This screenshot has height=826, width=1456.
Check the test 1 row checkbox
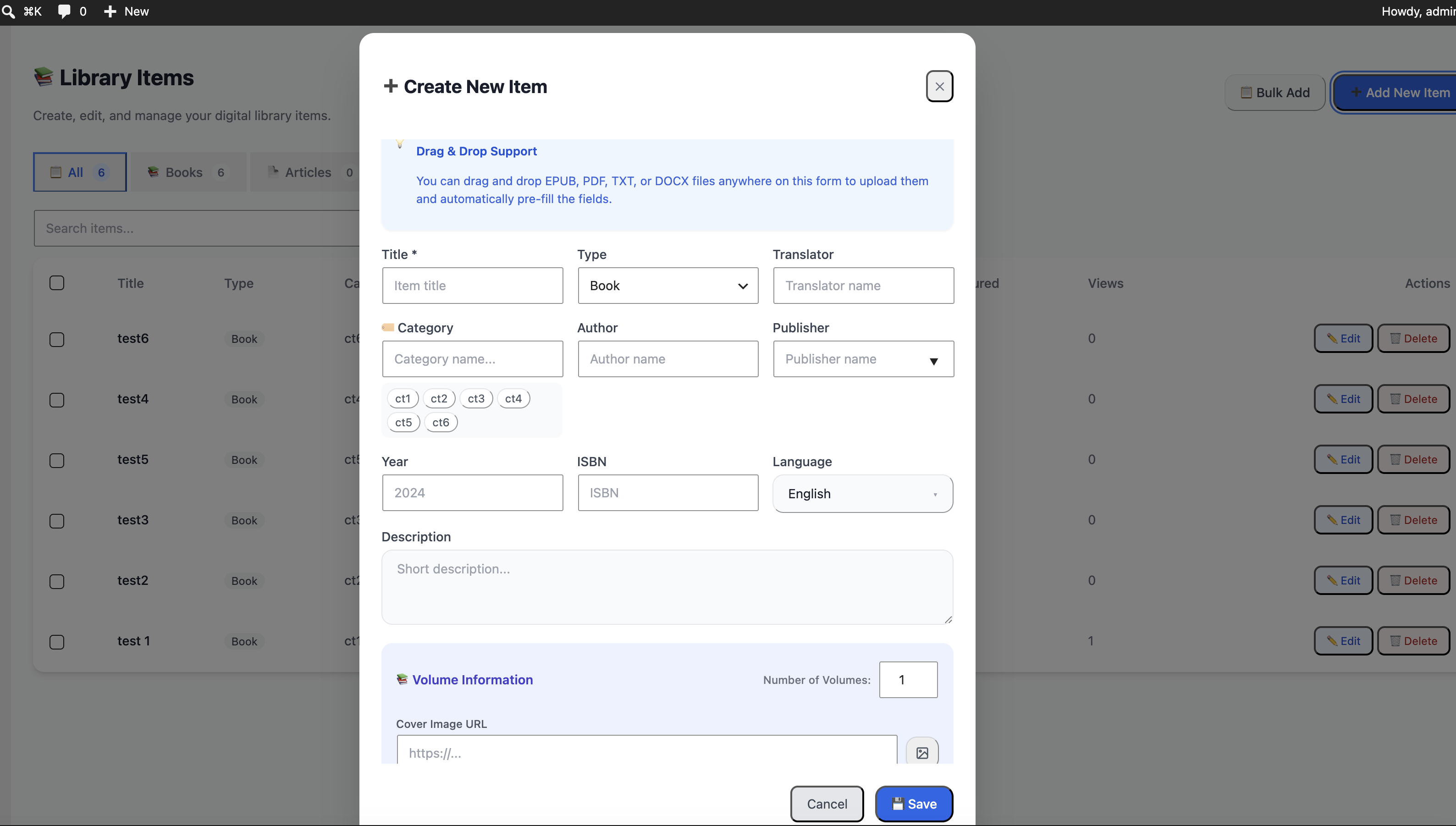pos(57,642)
